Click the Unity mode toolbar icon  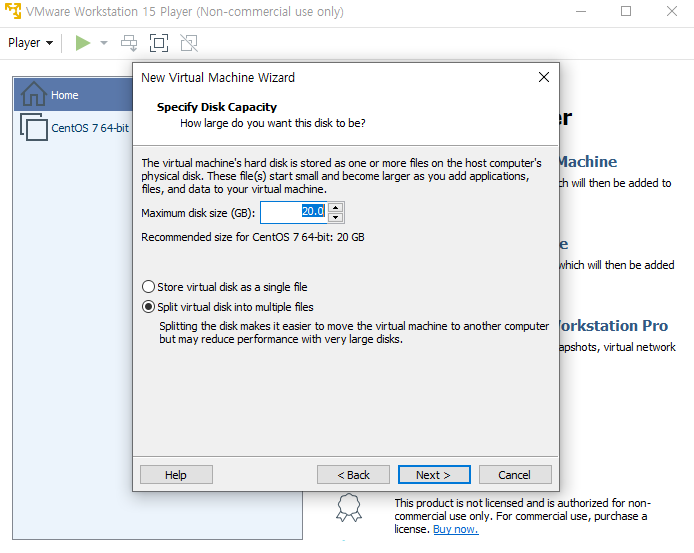click(x=189, y=43)
